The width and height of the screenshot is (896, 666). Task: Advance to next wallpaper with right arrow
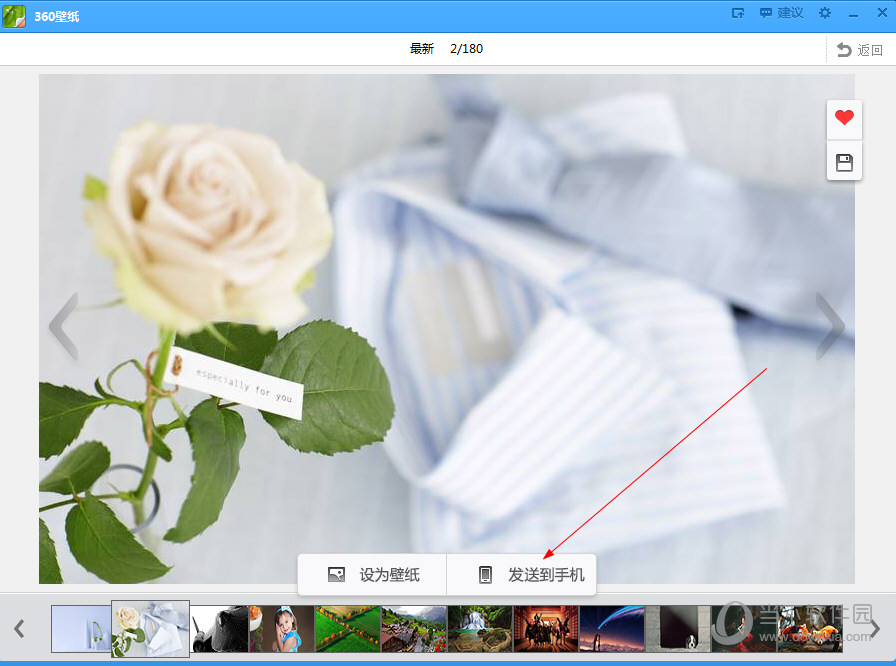[x=831, y=326]
